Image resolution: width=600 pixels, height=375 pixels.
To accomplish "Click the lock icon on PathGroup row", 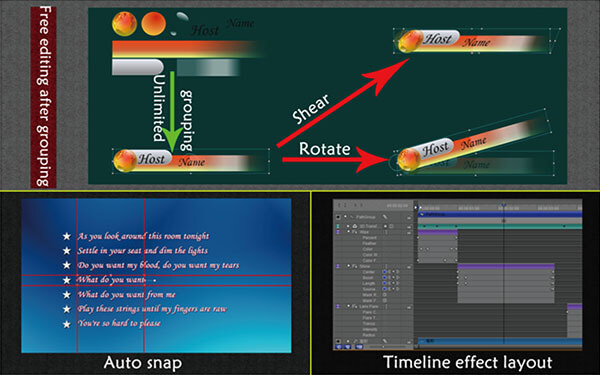I will tap(409, 217).
